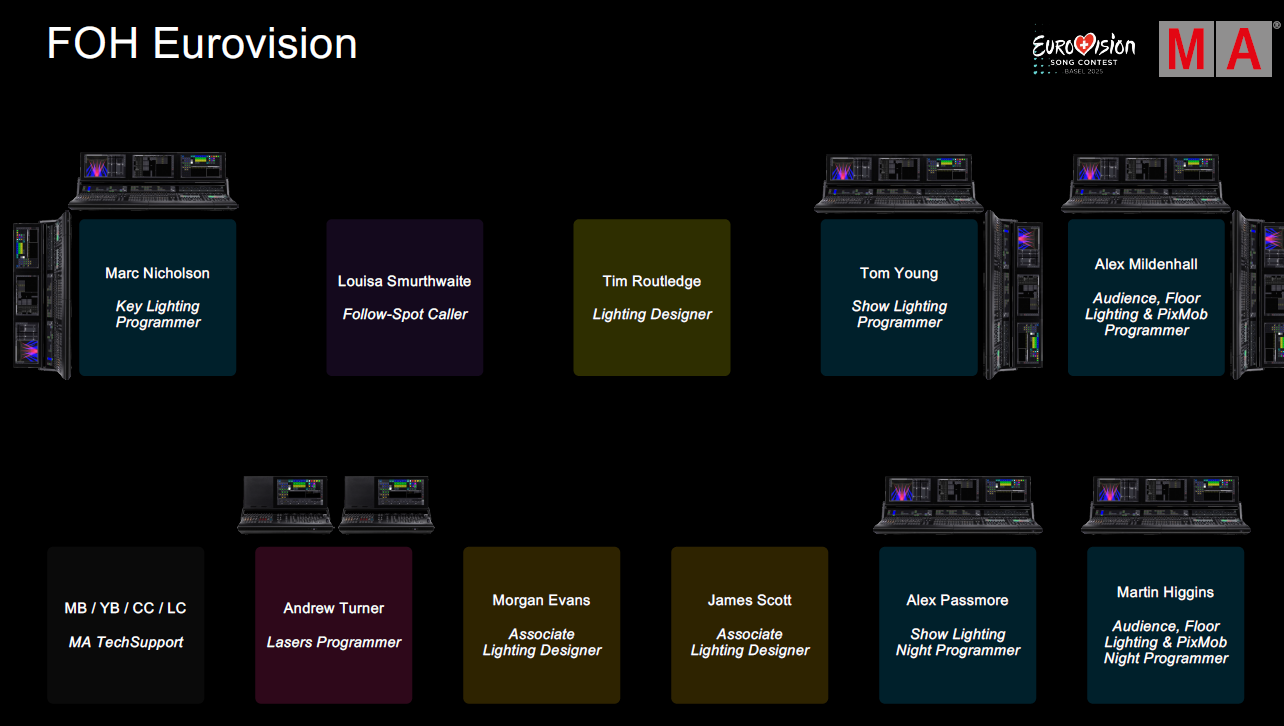Click the red MA Lighting logo

tap(1214, 49)
